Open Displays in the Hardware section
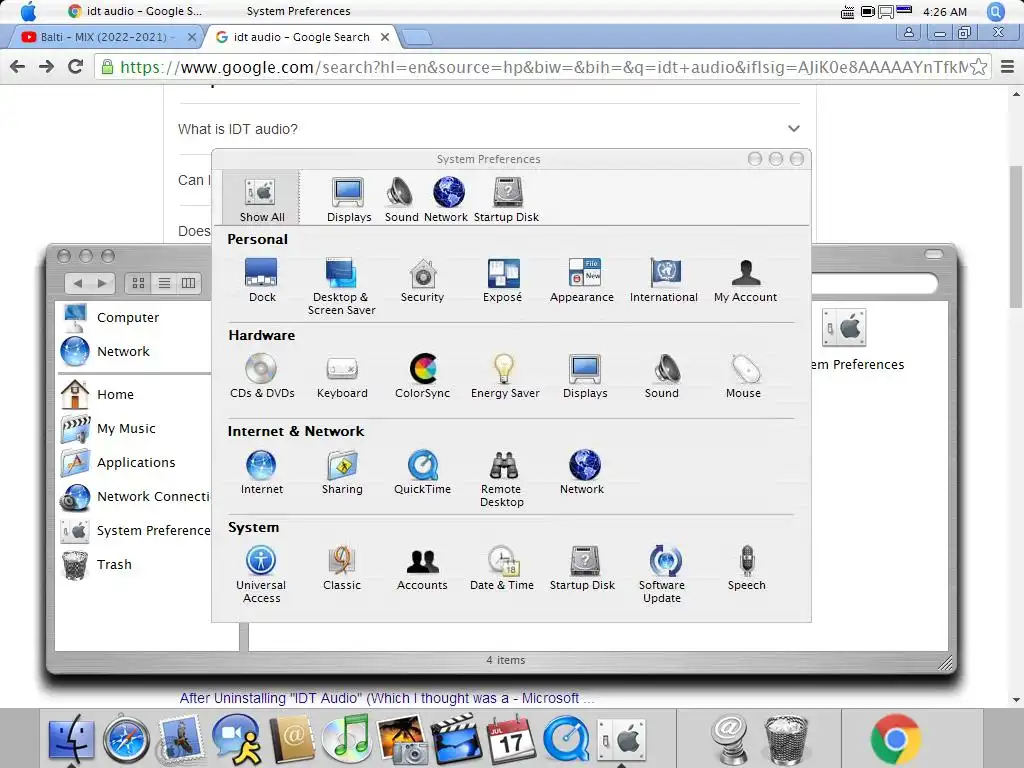The image size is (1024, 768). tap(585, 376)
